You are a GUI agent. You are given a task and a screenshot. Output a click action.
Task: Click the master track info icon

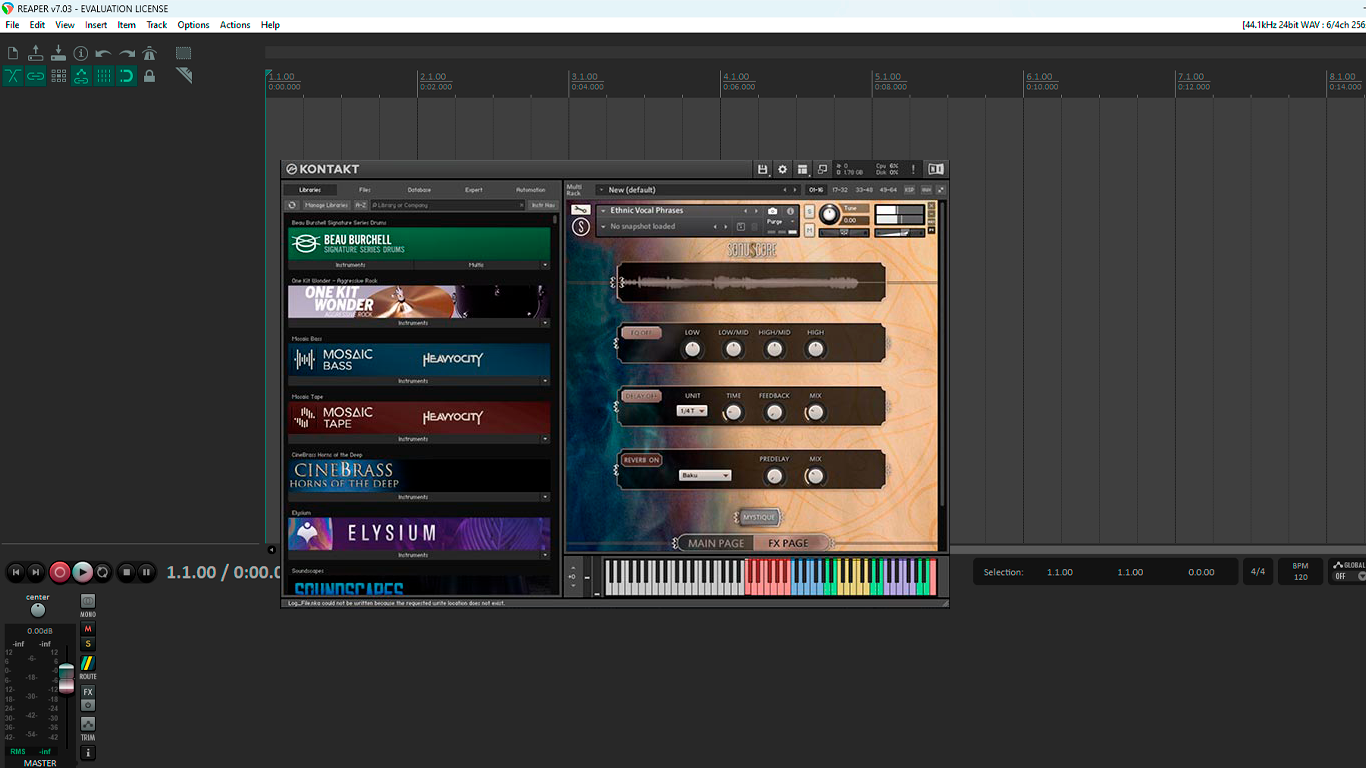point(87,752)
